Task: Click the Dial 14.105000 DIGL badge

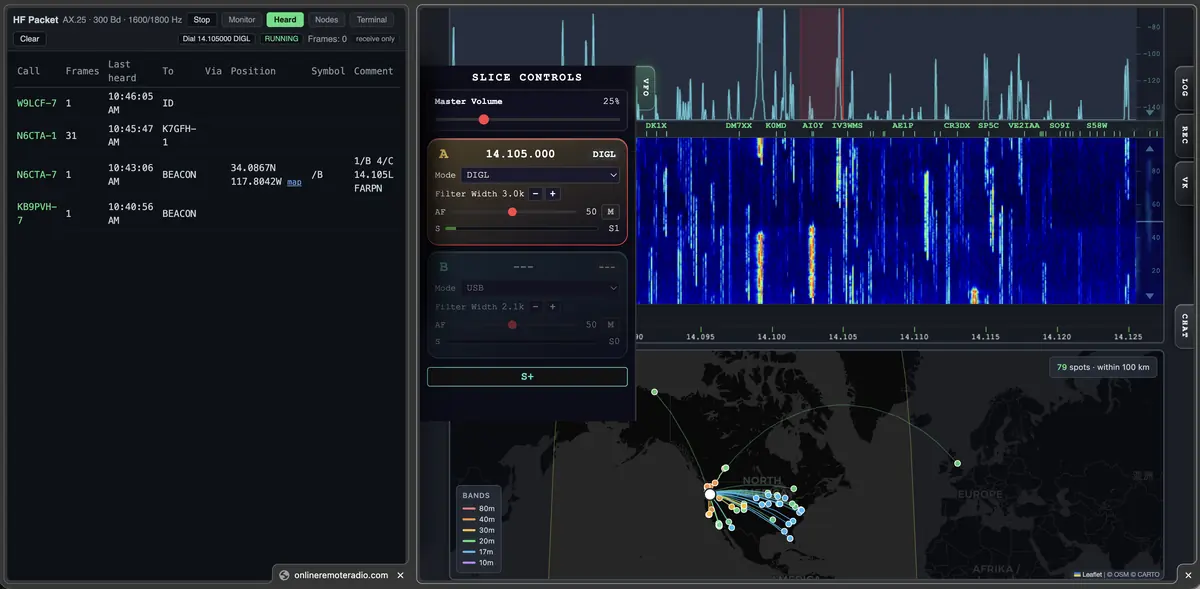Action: pyautogui.click(x=216, y=39)
